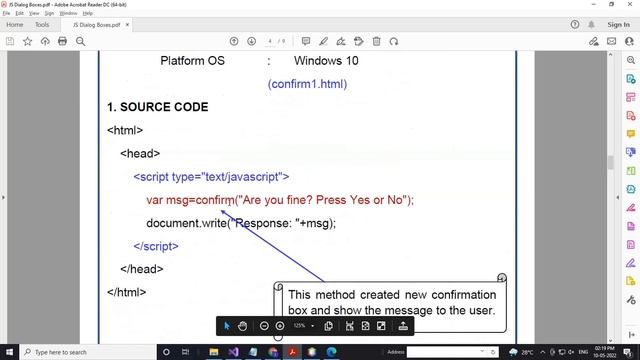
Task: Click the fit width scrolling icon
Action: [x=350, y=326]
